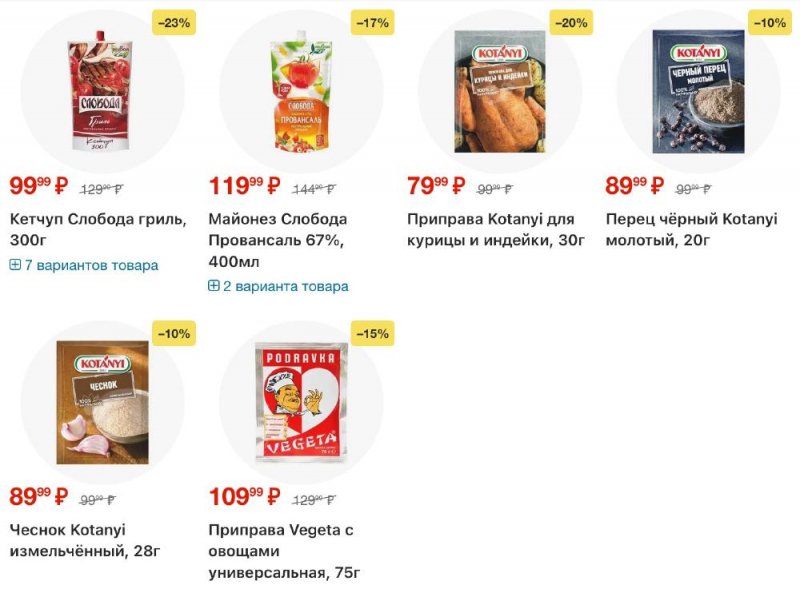800x593 pixels.
Task: Open the Kotanyi chicken seasoning image
Action: (499, 91)
